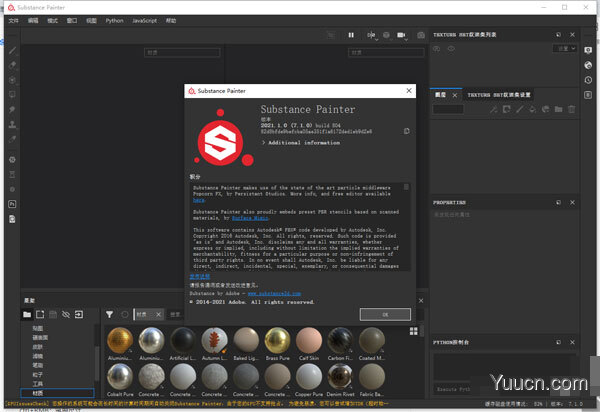This screenshot has height=412, width=600.
Task: Add a paint layer with the brush icon
Action: pyautogui.click(x=520, y=109)
